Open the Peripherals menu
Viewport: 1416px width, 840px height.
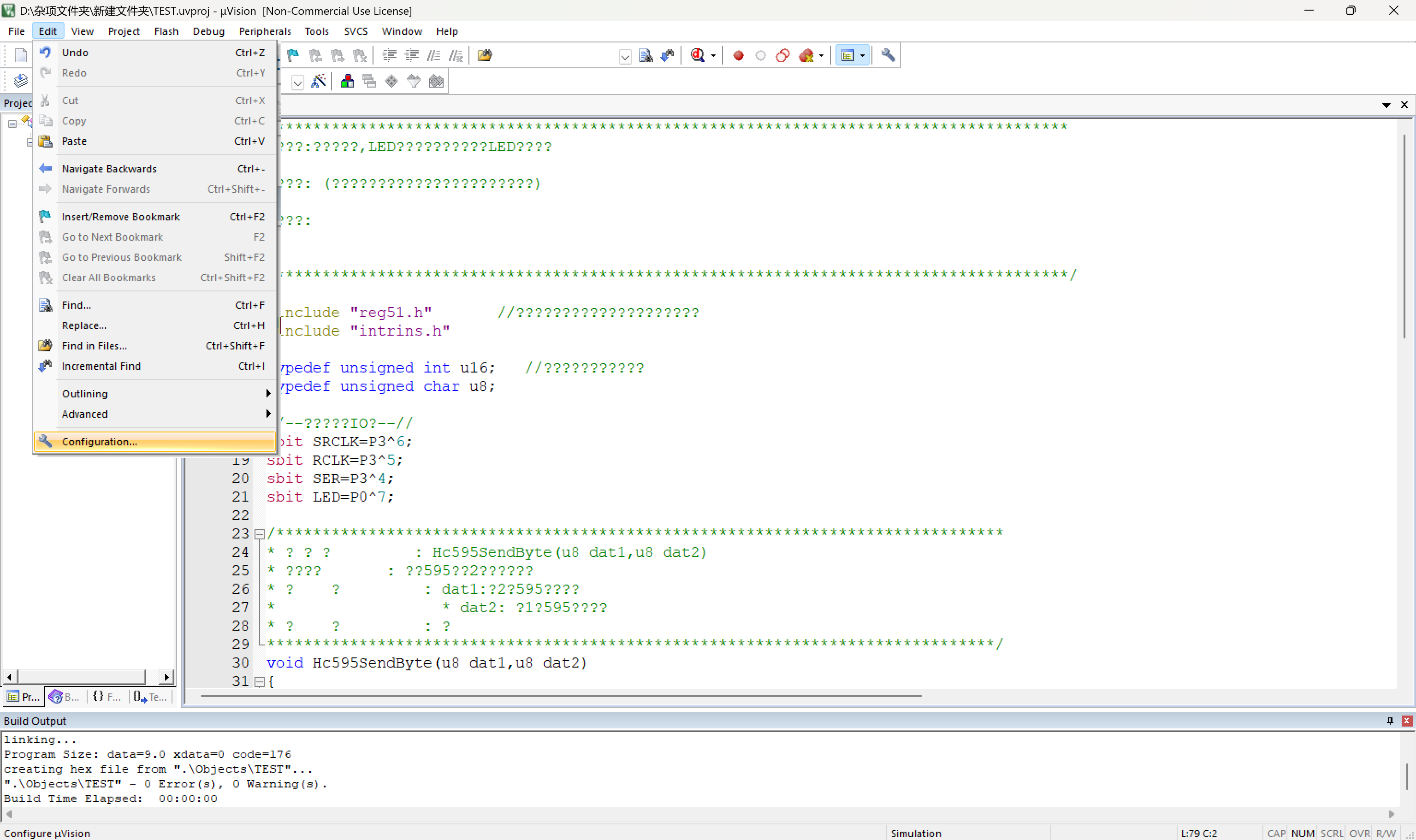click(x=264, y=31)
